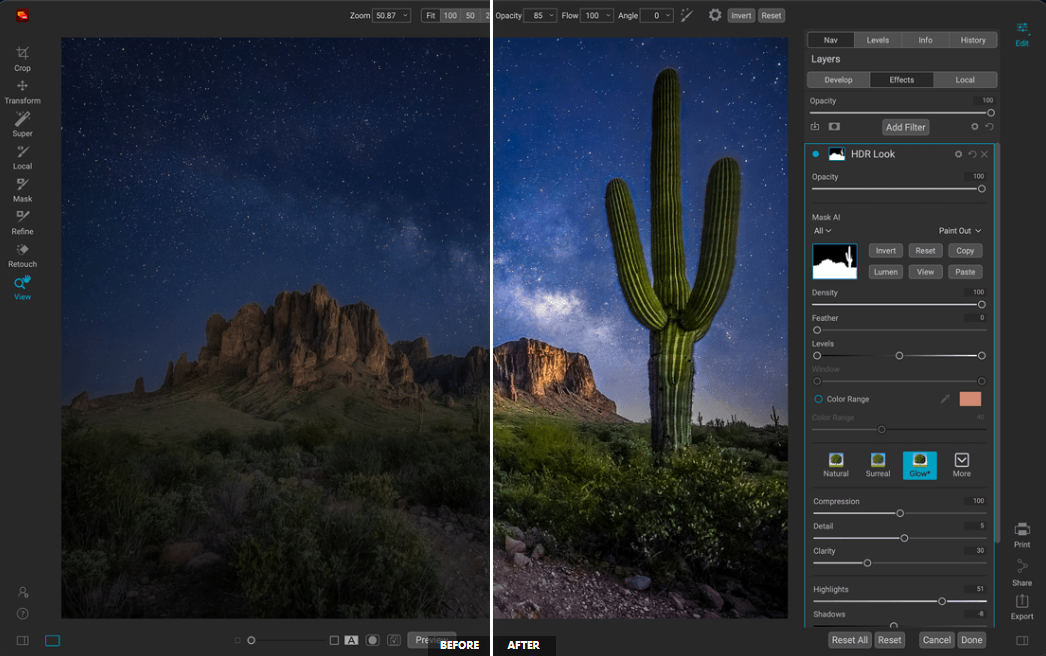Enable the Color Range radio button
Image resolution: width=1046 pixels, height=656 pixels.
coord(818,399)
